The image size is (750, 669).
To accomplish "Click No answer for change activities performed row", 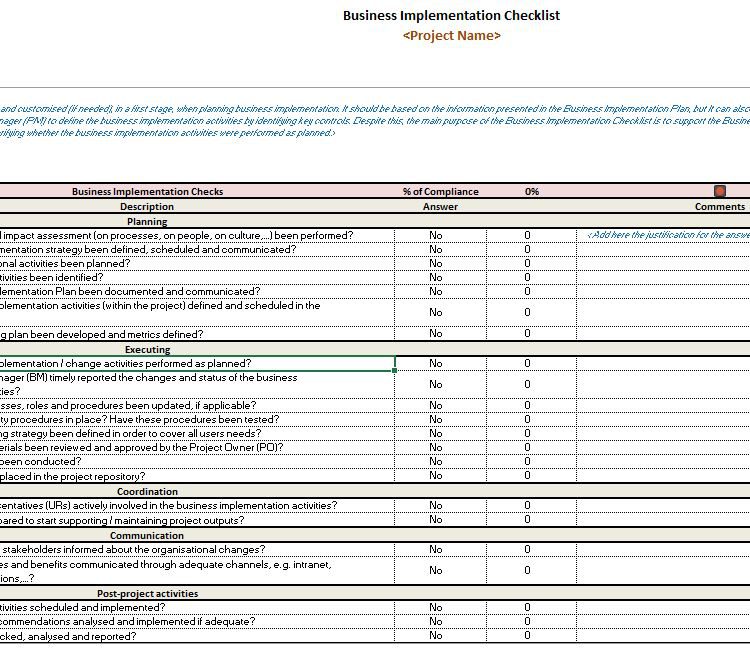I will pyautogui.click(x=436, y=363).
